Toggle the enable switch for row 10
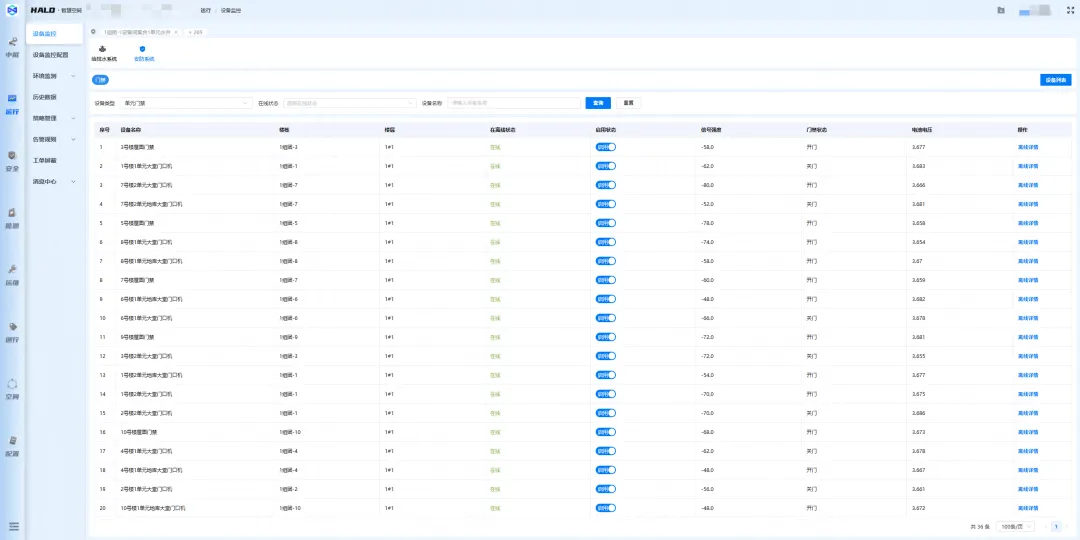The width and height of the screenshot is (1080, 540). (605, 318)
